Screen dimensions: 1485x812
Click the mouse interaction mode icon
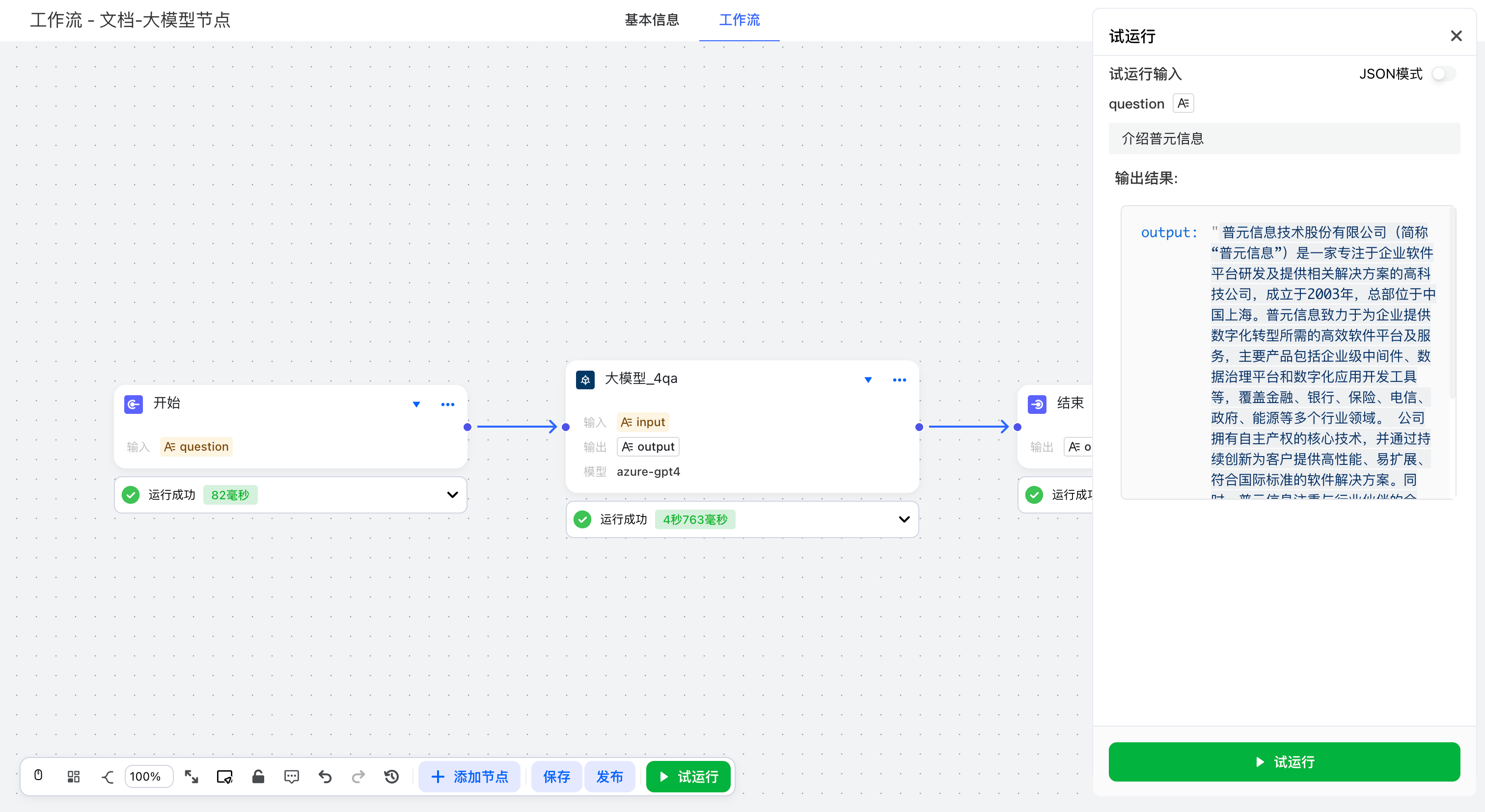click(38, 776)
